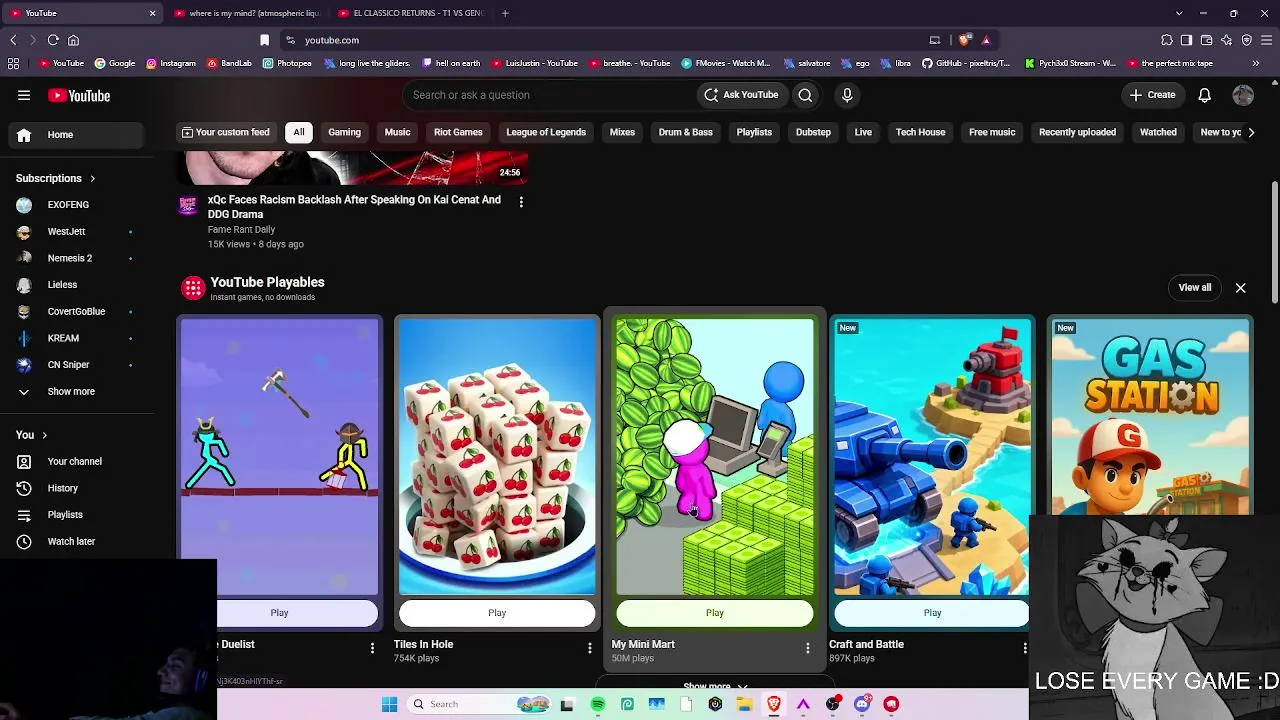Open a new browser tab with plus icon
This screenshot has height=720, width=1280.
(505, 13)
